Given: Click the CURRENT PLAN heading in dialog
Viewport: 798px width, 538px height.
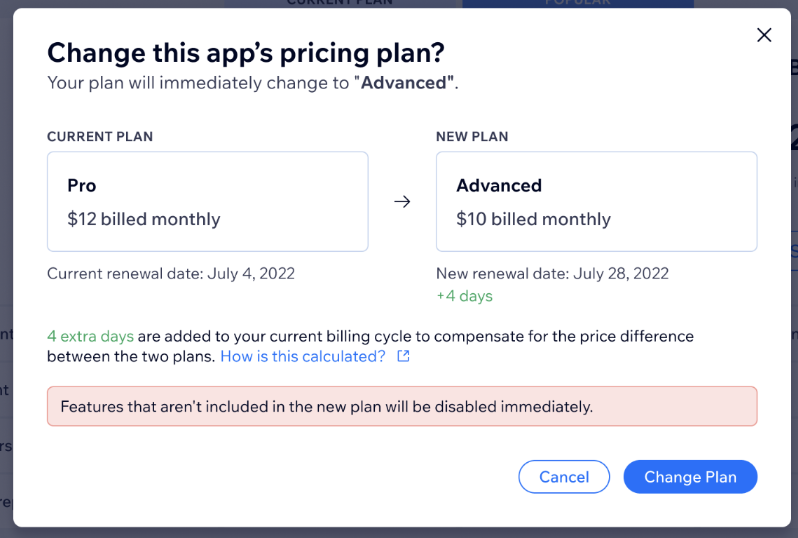Looking at the screenshot, I should point(100,136).
